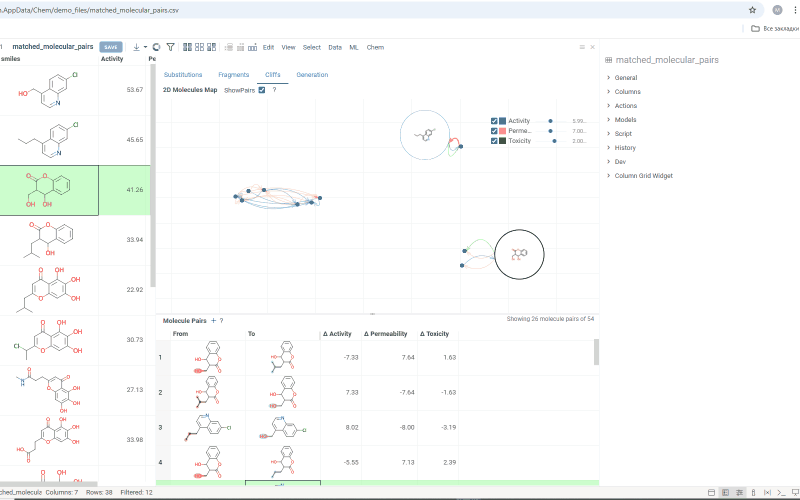The height and width of the screenshot is (500, 800).
Task: Adjust the Permeability slider handle
Action: [551, 131]
